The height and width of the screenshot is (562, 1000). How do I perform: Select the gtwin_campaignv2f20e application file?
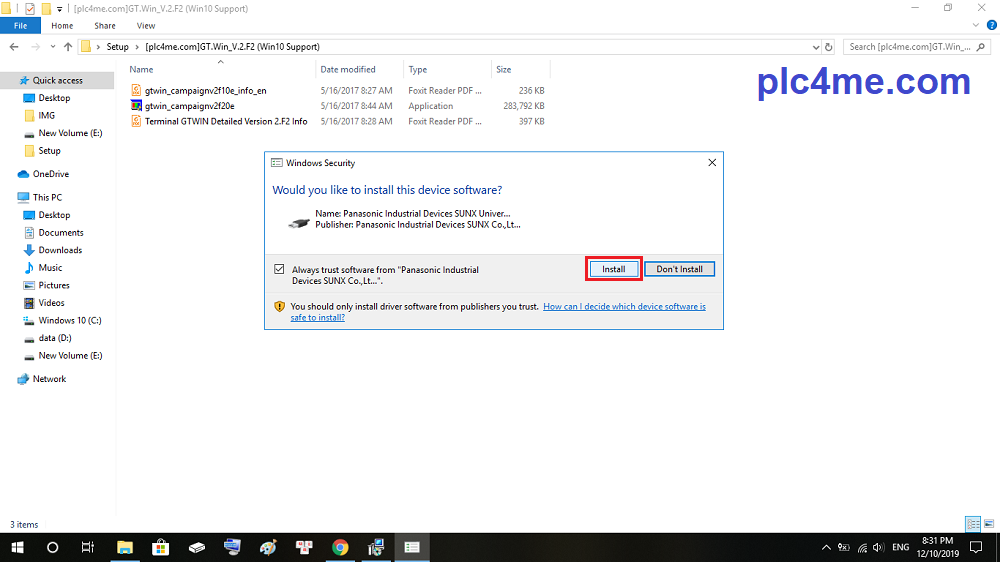(x=189, y=106)
